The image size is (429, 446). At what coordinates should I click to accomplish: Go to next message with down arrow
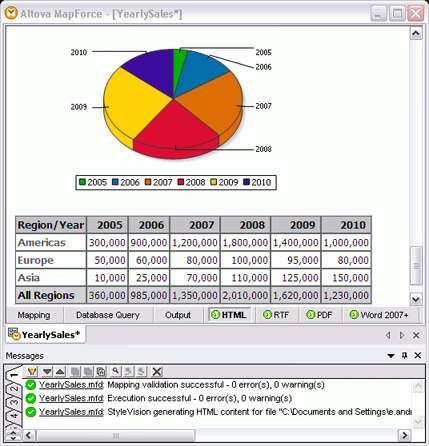[x=47, y=371]
